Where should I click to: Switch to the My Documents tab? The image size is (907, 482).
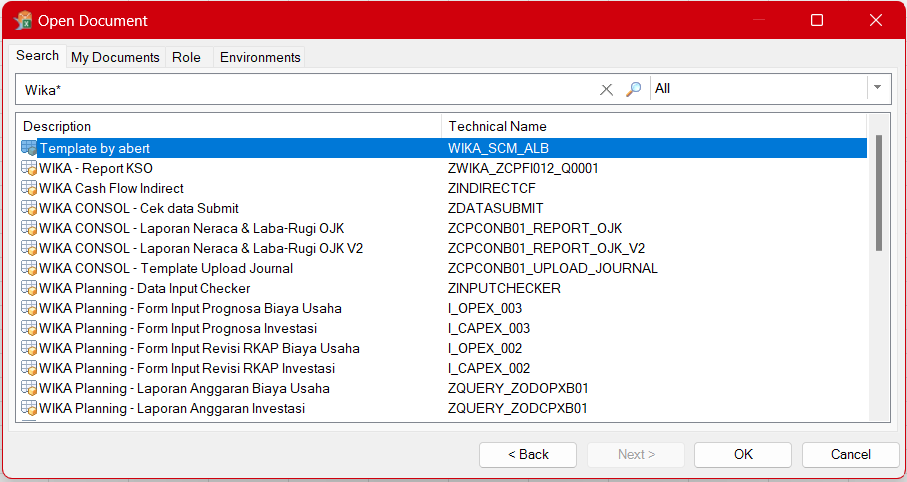115,57
